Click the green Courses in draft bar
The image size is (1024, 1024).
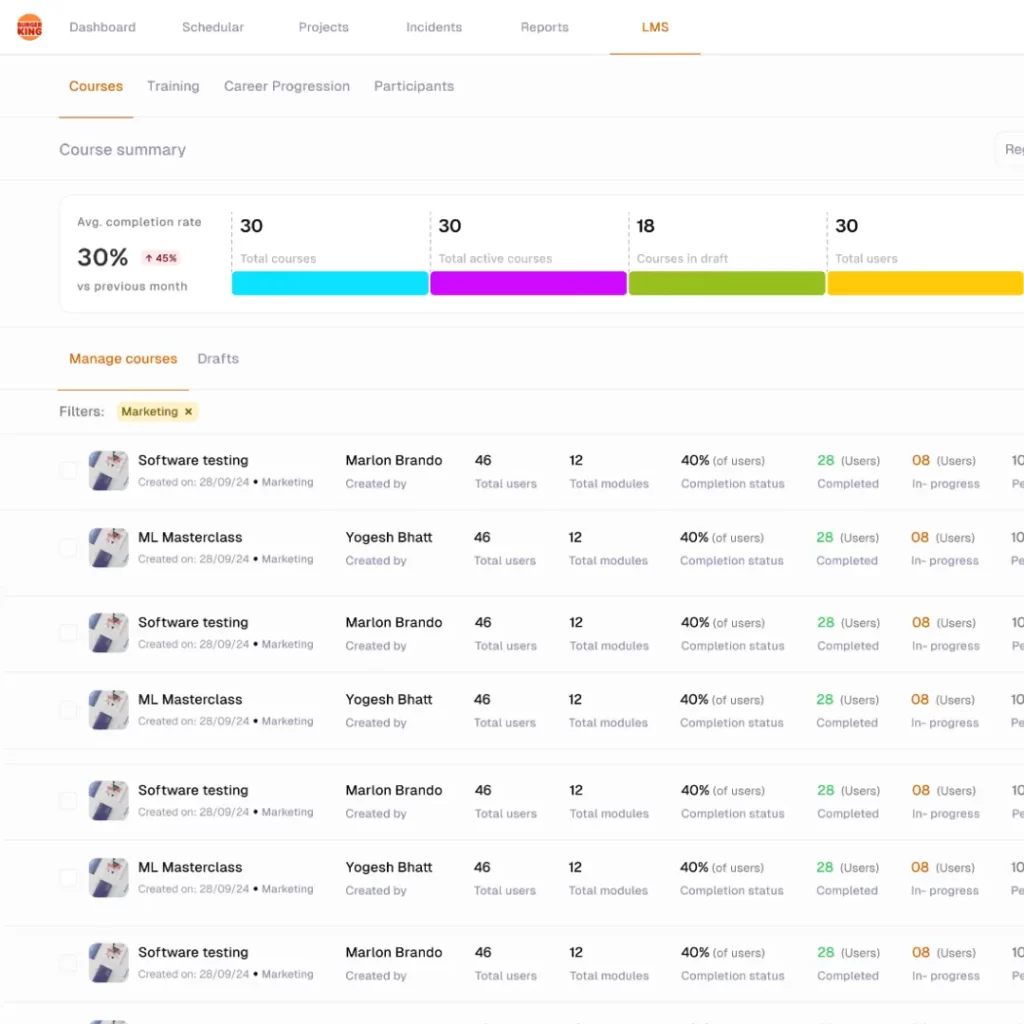[x=727, y=283]
